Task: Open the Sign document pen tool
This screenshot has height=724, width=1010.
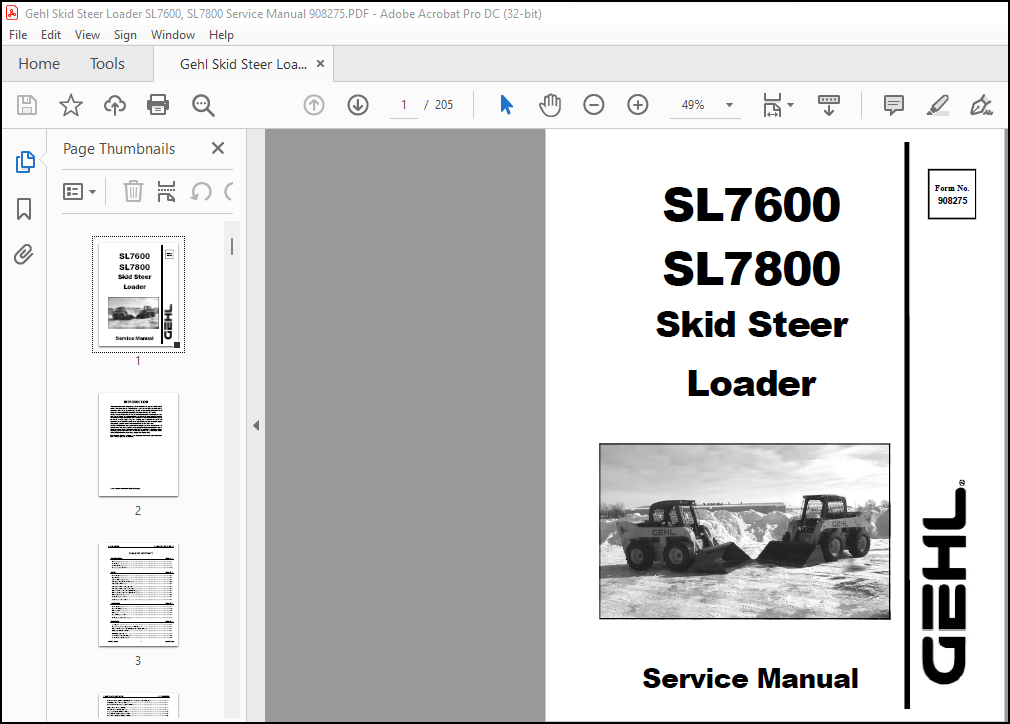Action: (x=981, y=105)
